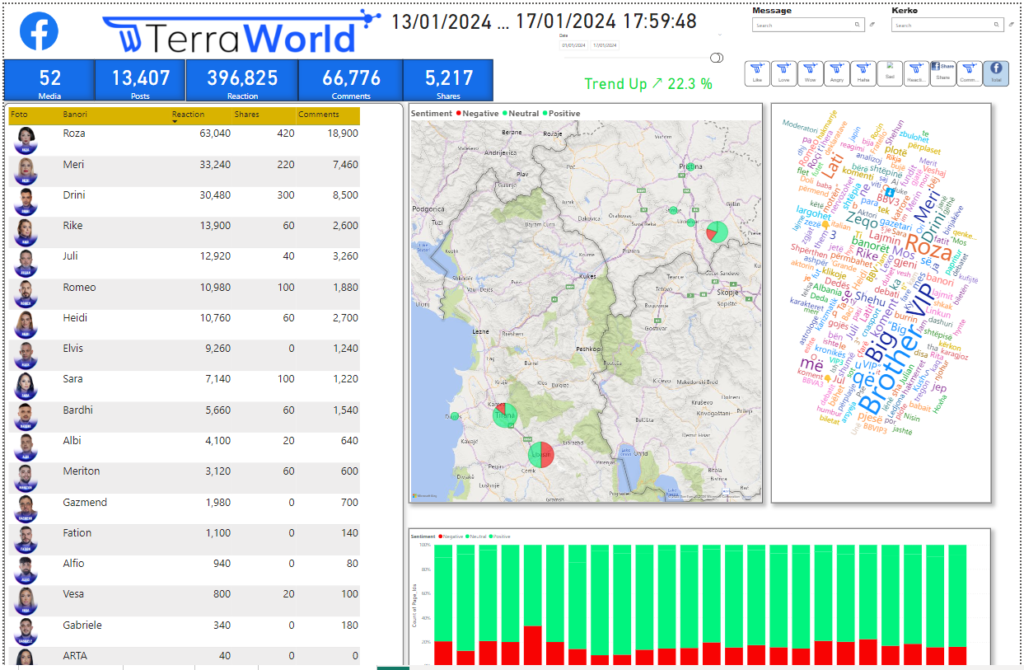The width and height of the screenshot is (1024, 670).
Task: Click Gazmend's profile photo
Action: (x=26, y=509)
